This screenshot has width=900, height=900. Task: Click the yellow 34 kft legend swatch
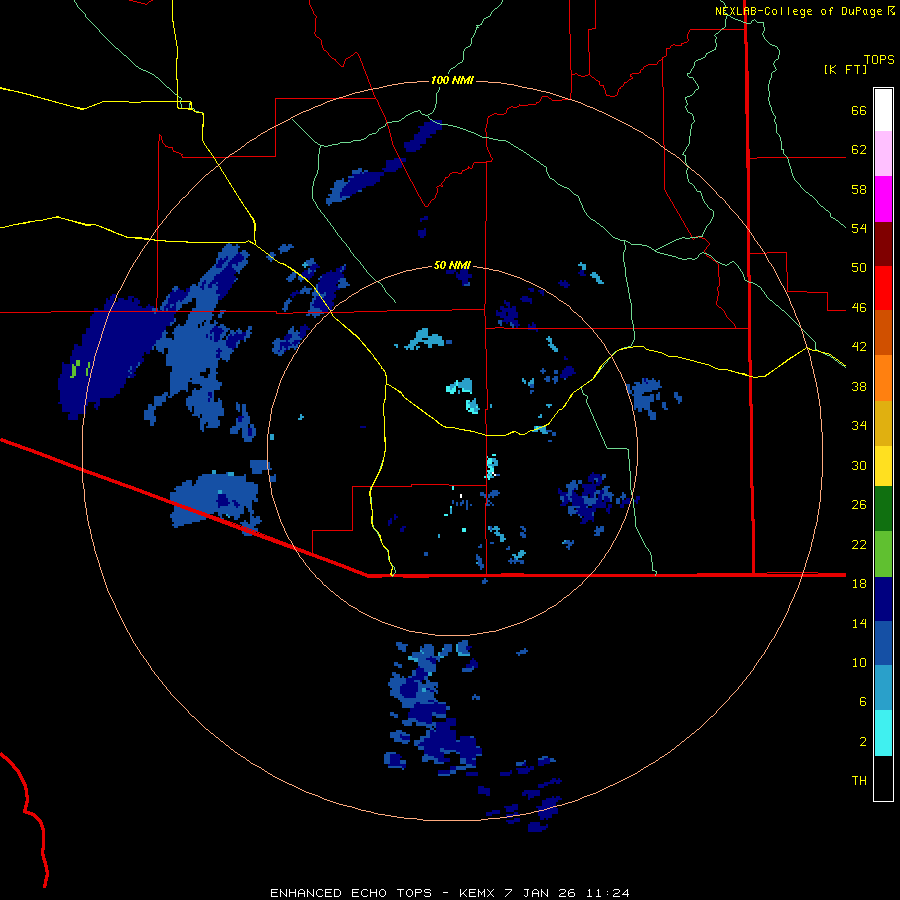point(883,466)
